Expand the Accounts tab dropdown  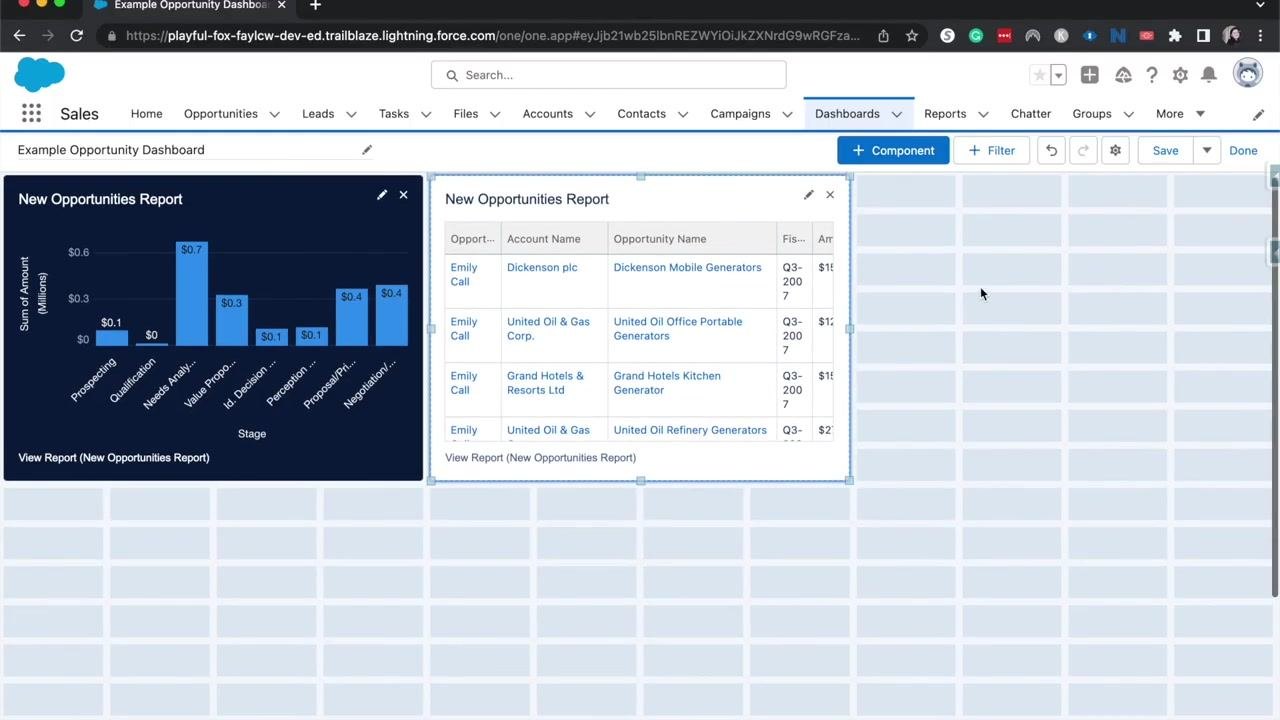(x=590, y=114)
